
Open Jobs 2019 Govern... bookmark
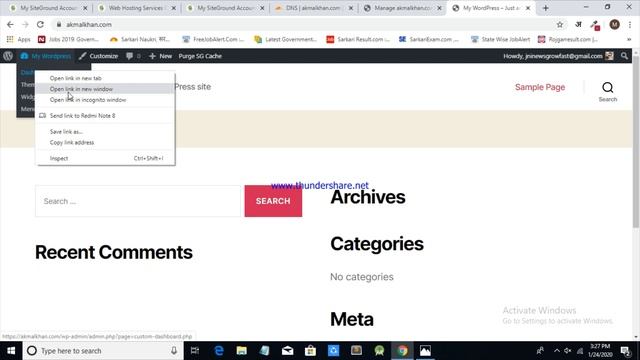69,39
